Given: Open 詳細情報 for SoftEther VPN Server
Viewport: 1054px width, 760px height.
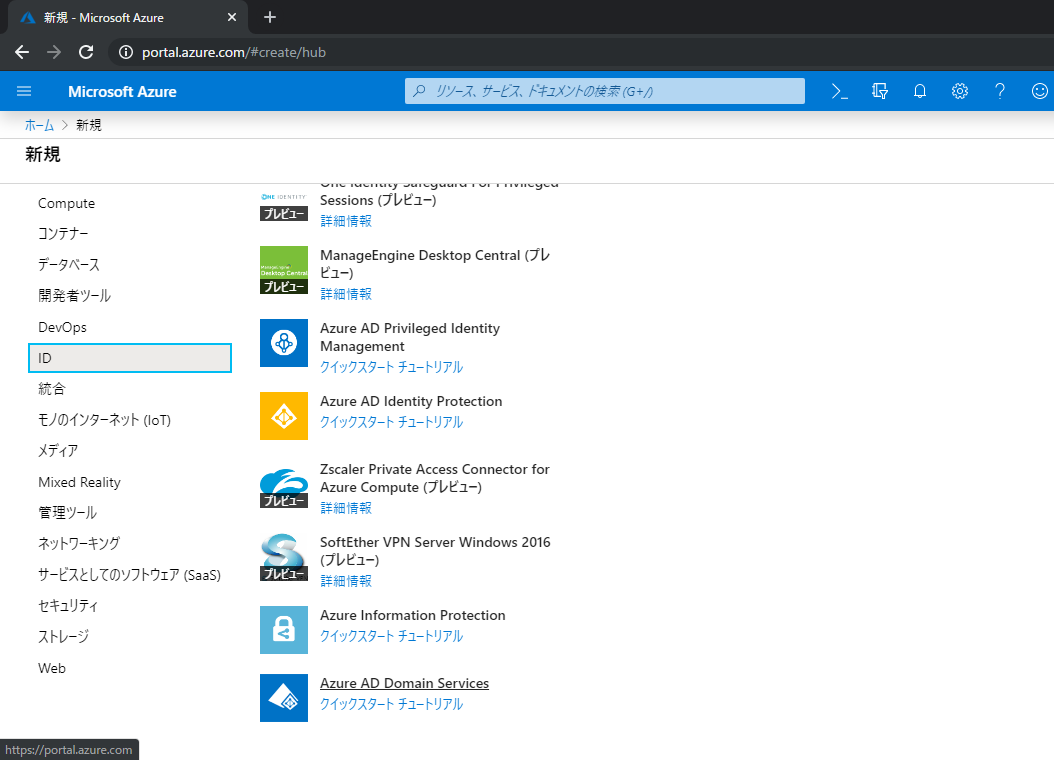Looking at the screenshot, I should click(x=346, y=581).
